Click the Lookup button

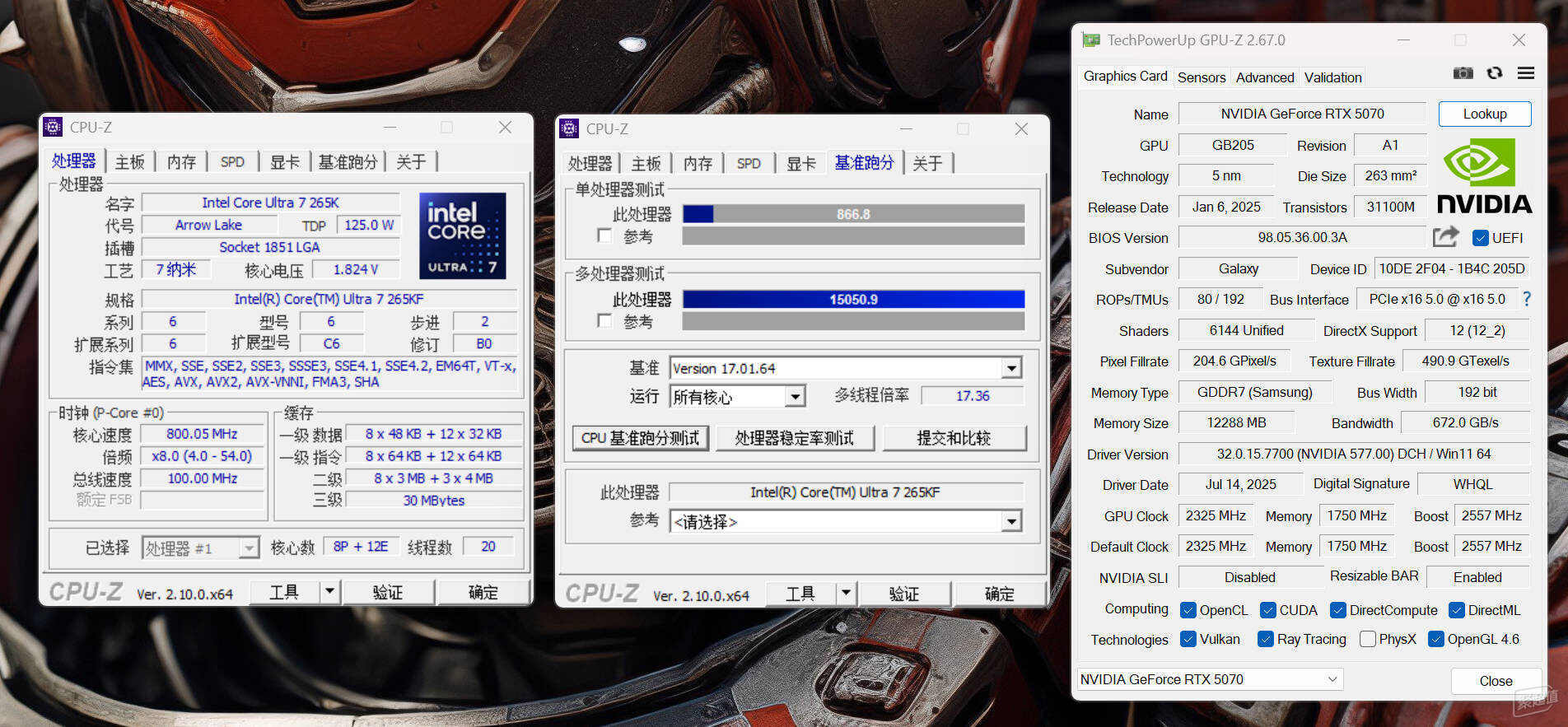coord(1485,114)
